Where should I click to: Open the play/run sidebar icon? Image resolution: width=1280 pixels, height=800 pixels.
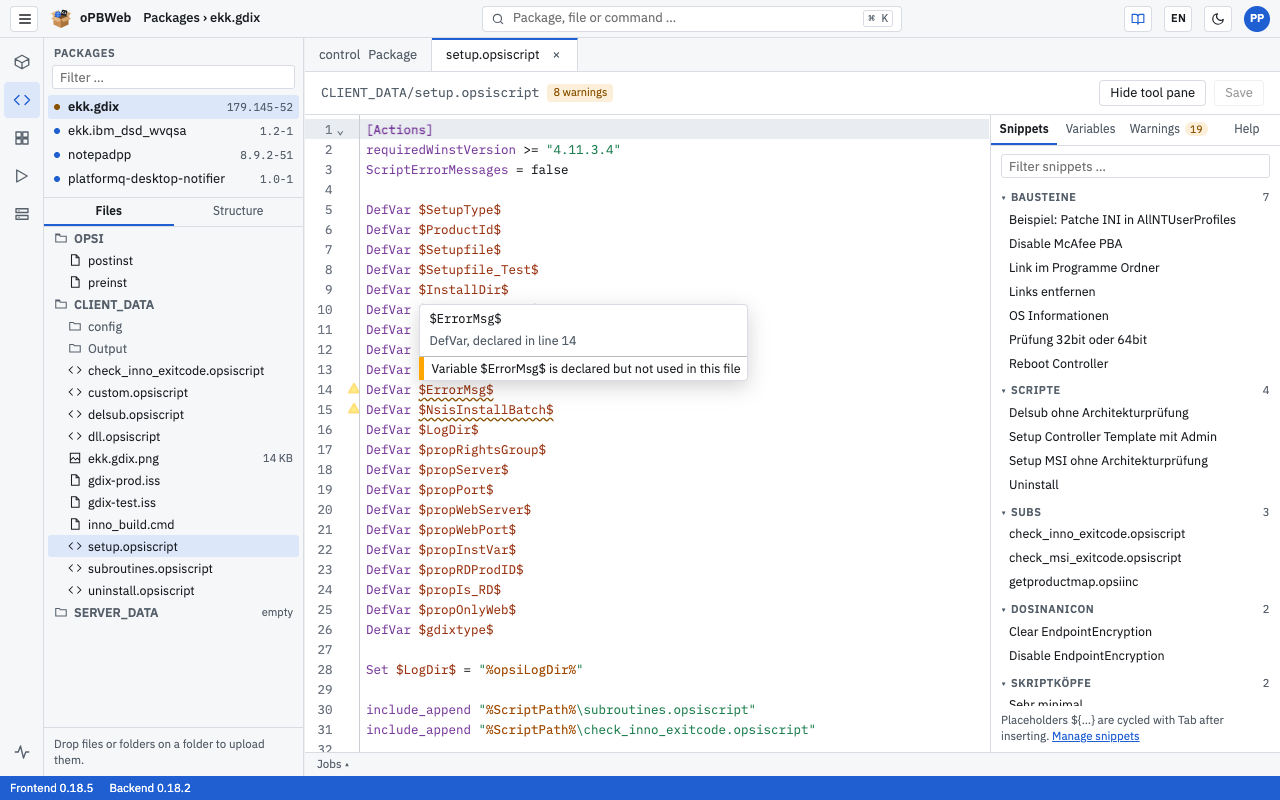pos(22,176)
